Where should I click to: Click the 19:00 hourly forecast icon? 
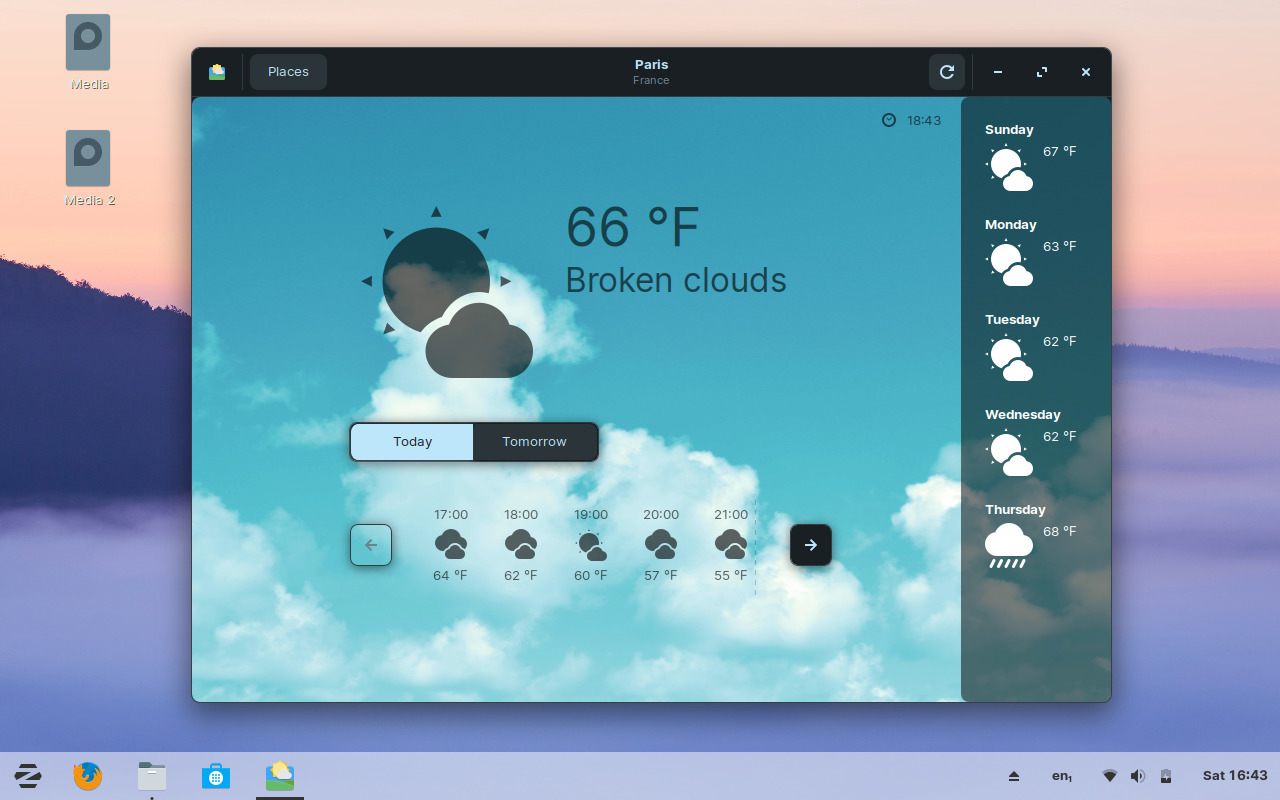pyautogui.click(x=591, y=545)
